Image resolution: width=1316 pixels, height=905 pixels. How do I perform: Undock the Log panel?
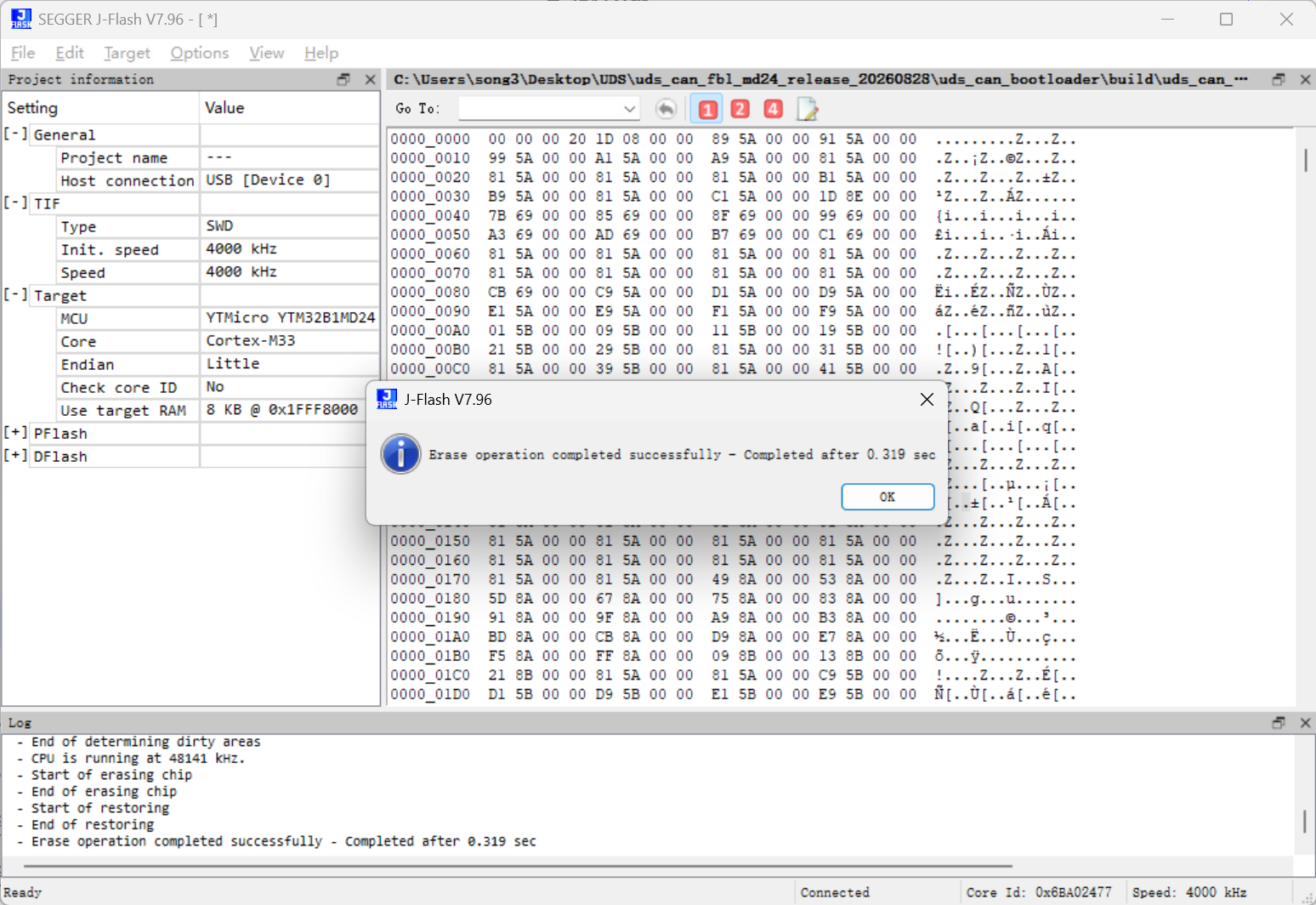[1279, 722]
